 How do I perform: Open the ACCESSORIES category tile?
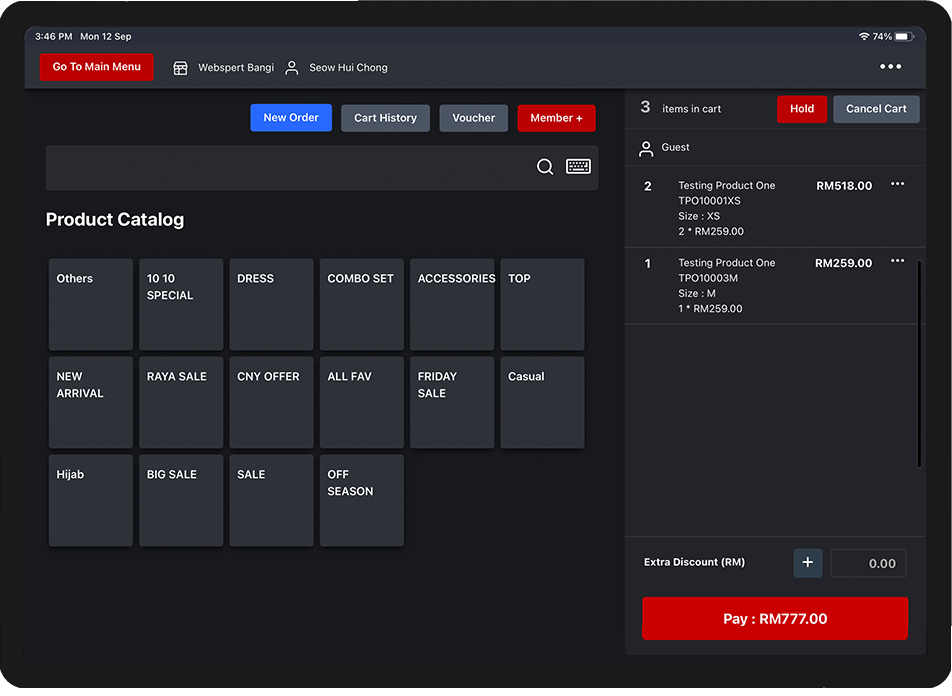point(452,304)
